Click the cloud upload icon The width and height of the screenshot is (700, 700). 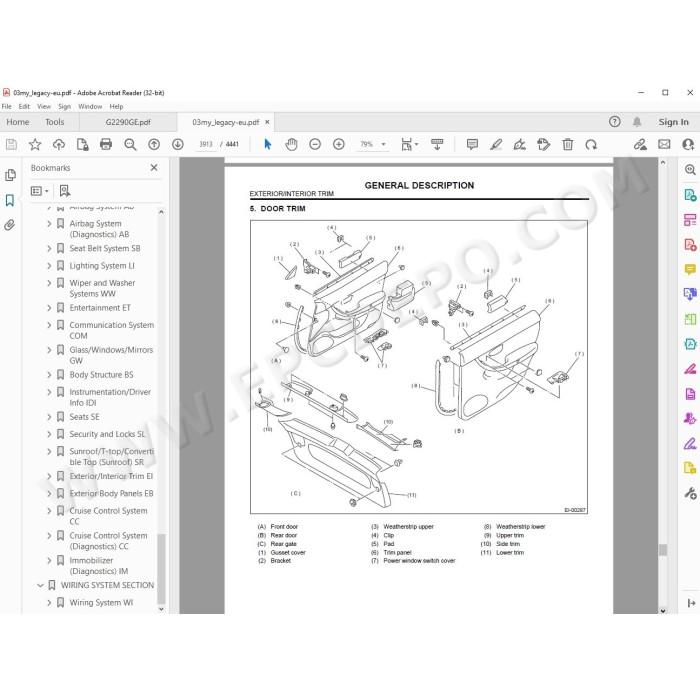(59, 144)
